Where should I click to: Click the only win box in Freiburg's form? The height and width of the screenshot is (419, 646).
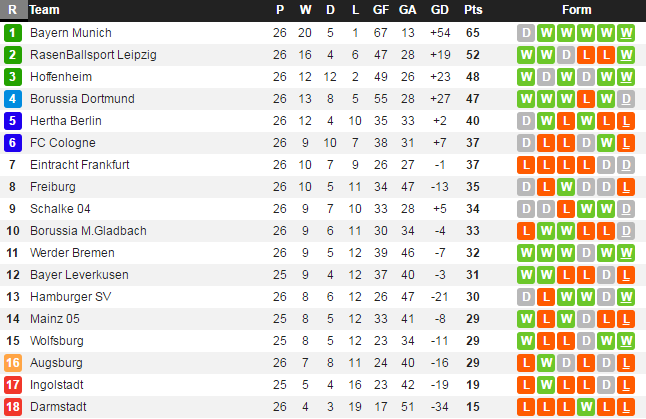[566, 187]
